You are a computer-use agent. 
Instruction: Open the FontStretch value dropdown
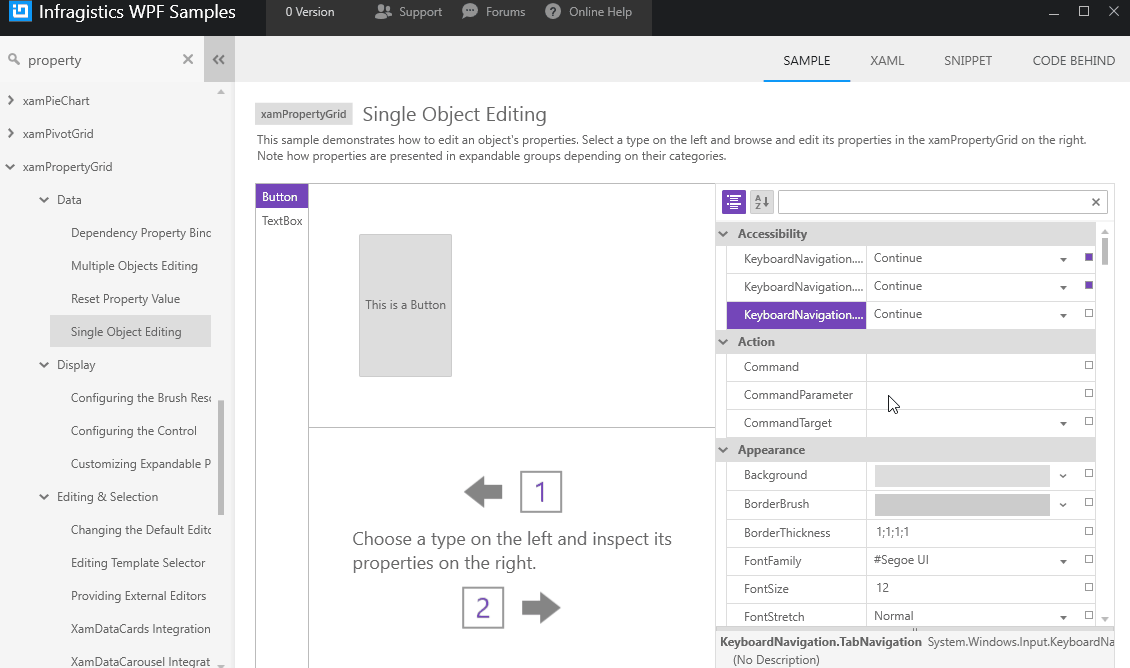point(1063,616)
